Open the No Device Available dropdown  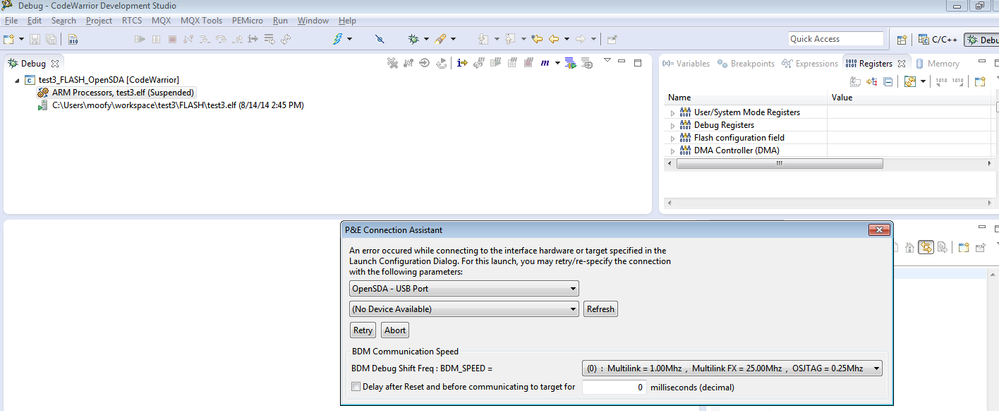(464, 309)
